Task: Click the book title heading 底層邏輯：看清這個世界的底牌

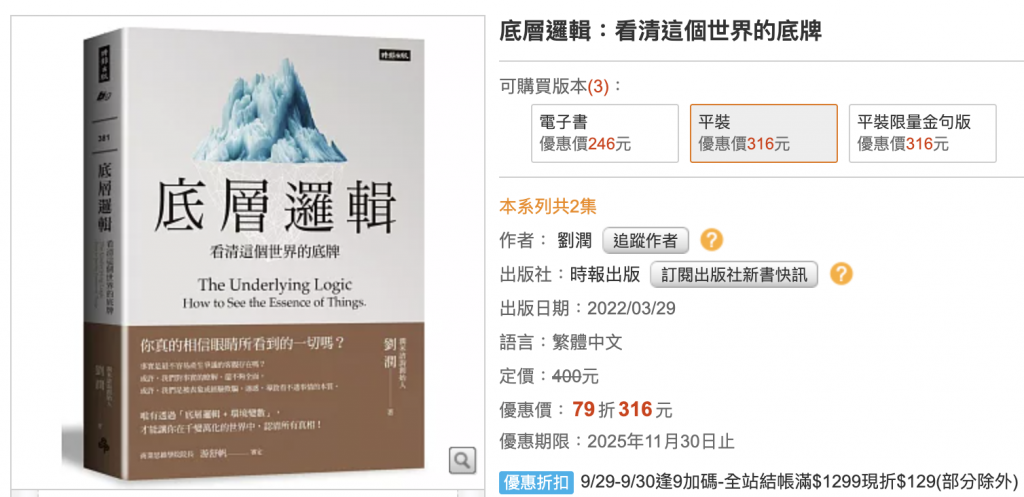Action: [660, 30]
